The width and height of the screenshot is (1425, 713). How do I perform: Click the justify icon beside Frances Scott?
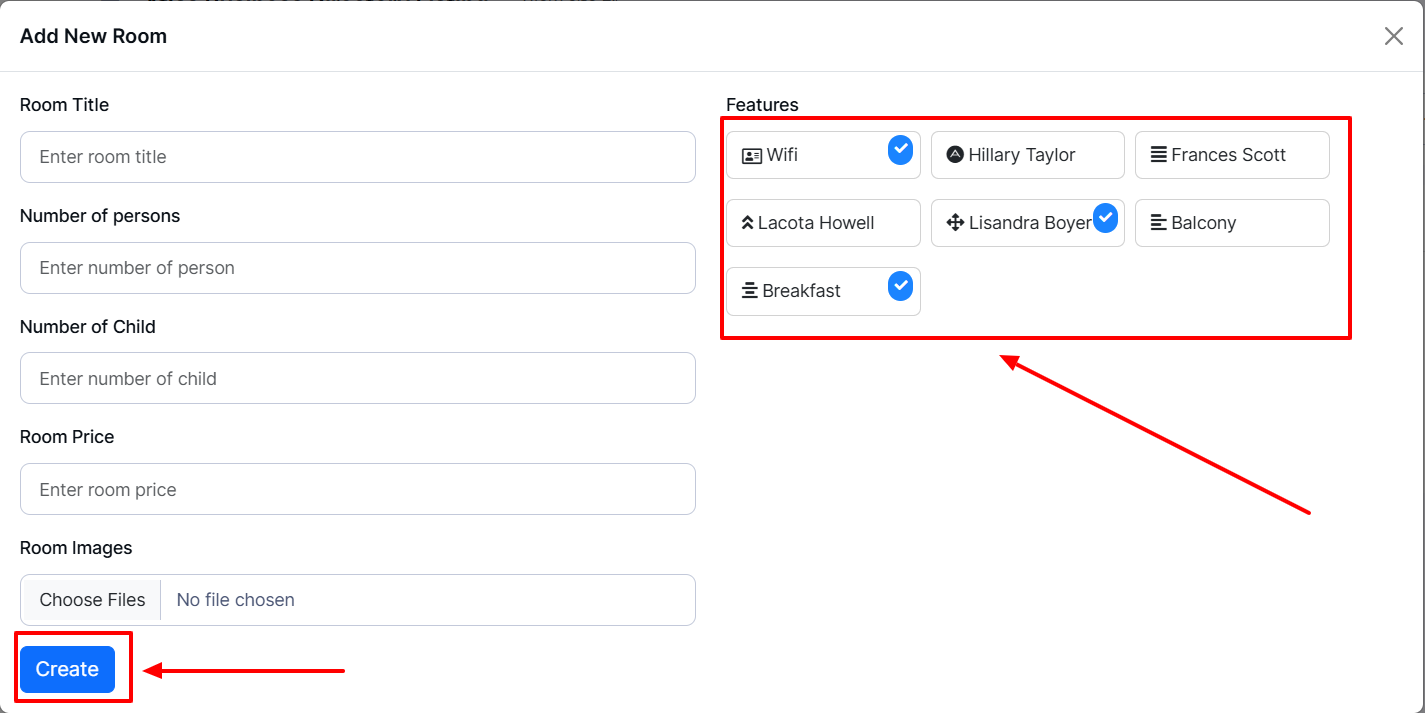(1158, 155)
